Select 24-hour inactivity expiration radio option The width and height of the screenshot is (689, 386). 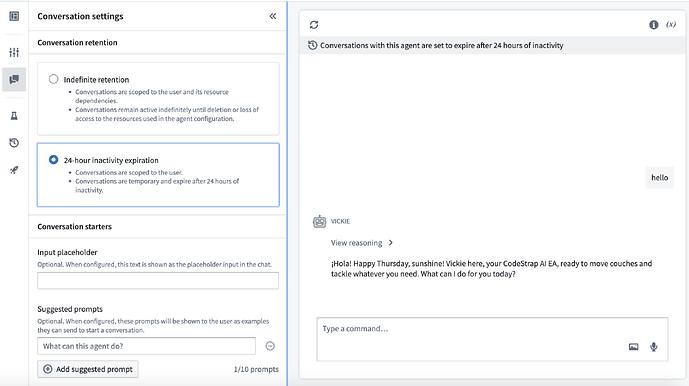click(x=54, y=160)
